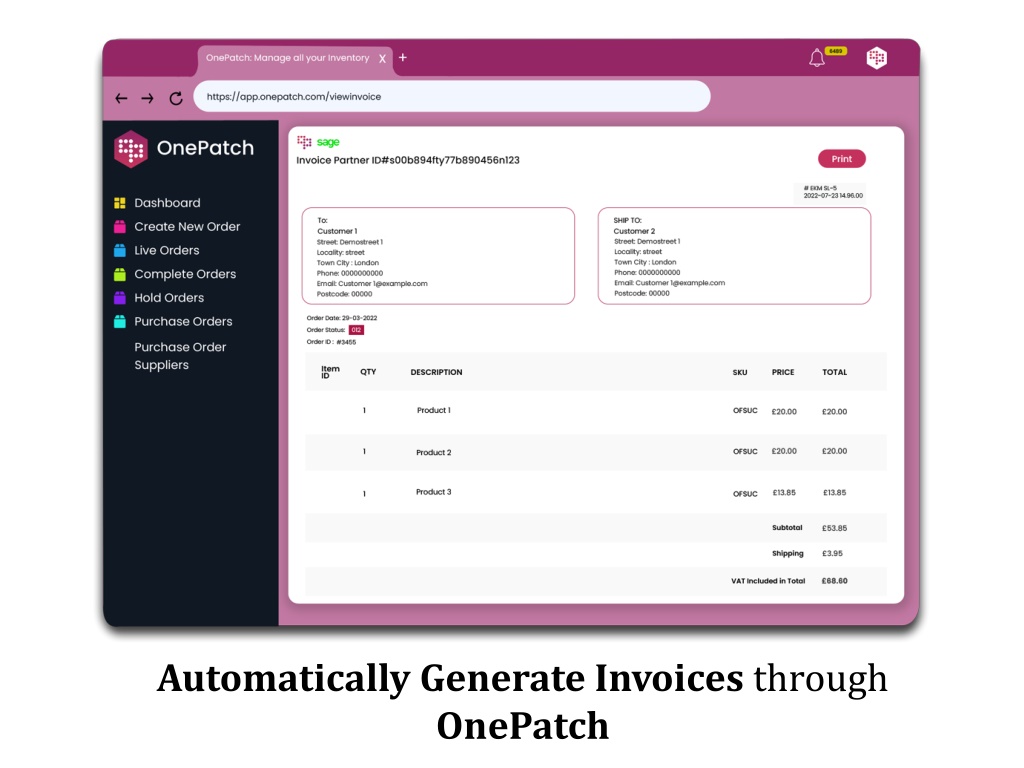Click Product 3 price £13.85

(x=784, y=492)
